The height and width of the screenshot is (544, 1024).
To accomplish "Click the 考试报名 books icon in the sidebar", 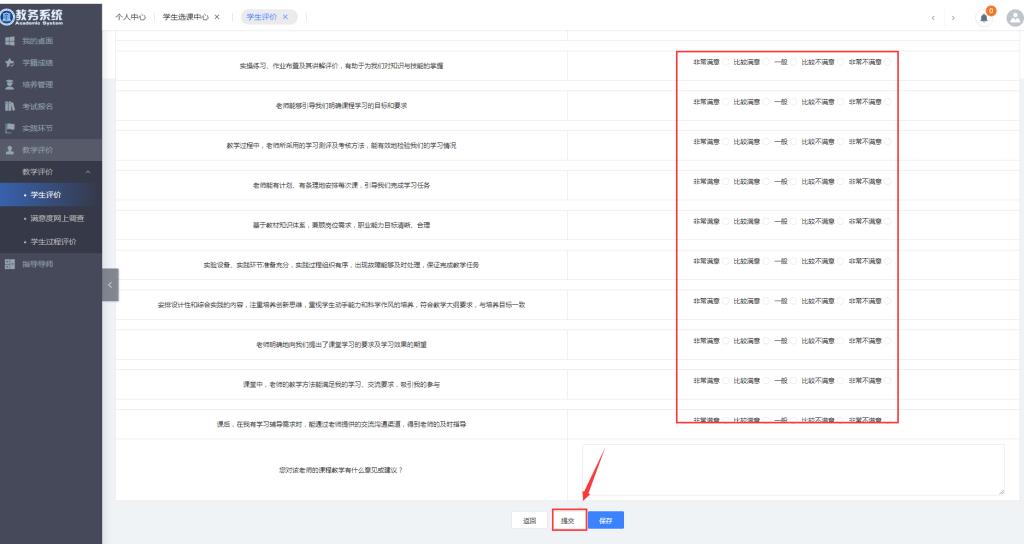I will (x=11, y=107).
